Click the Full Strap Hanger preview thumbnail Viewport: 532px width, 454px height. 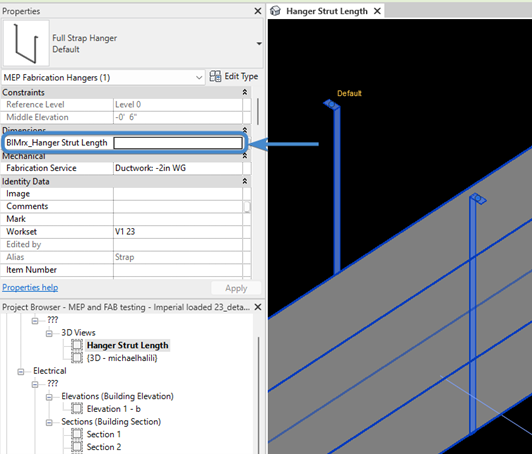click(x=26, y=43)
